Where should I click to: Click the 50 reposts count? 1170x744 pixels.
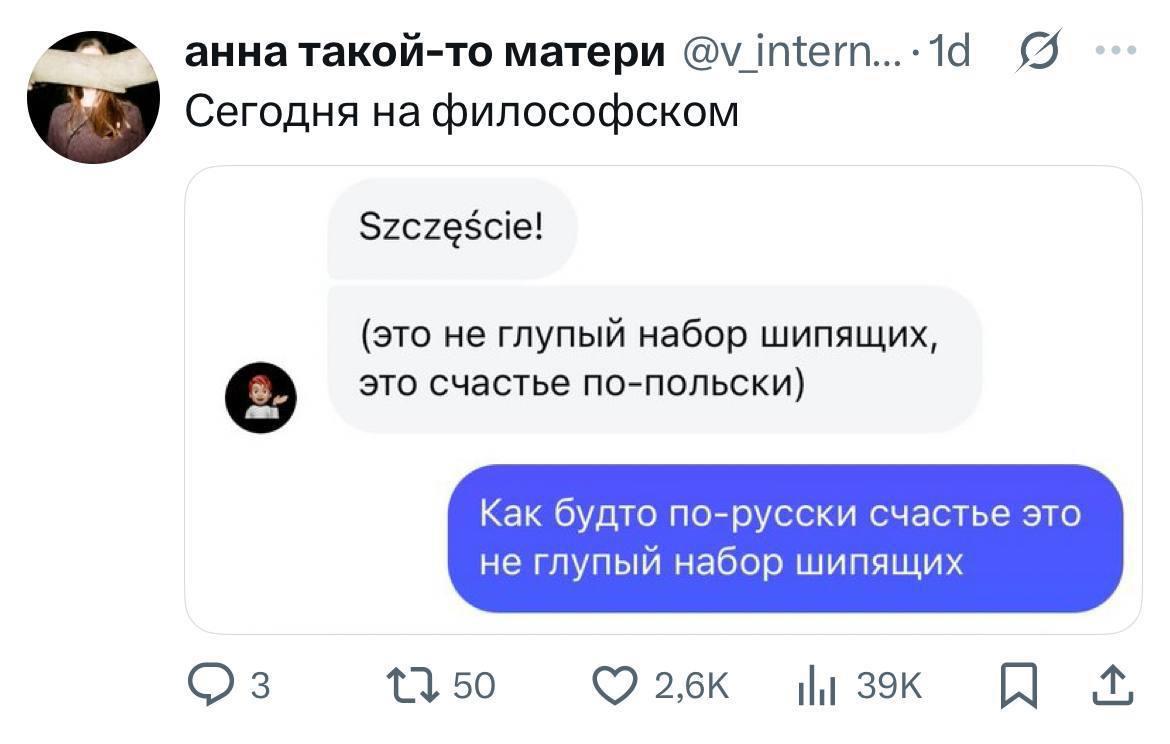pyautogui.click(x=474, y=686)
